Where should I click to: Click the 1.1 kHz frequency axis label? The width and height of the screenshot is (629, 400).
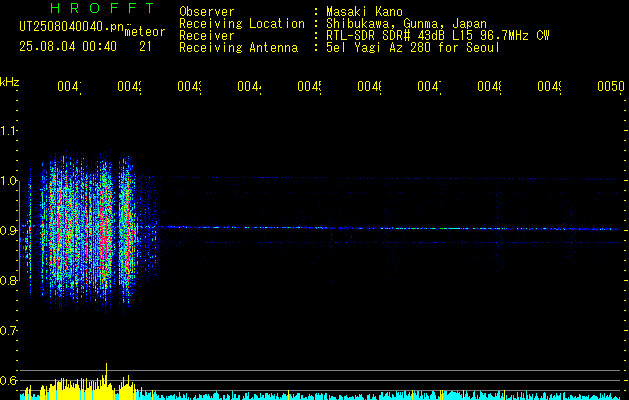point(8,131)
